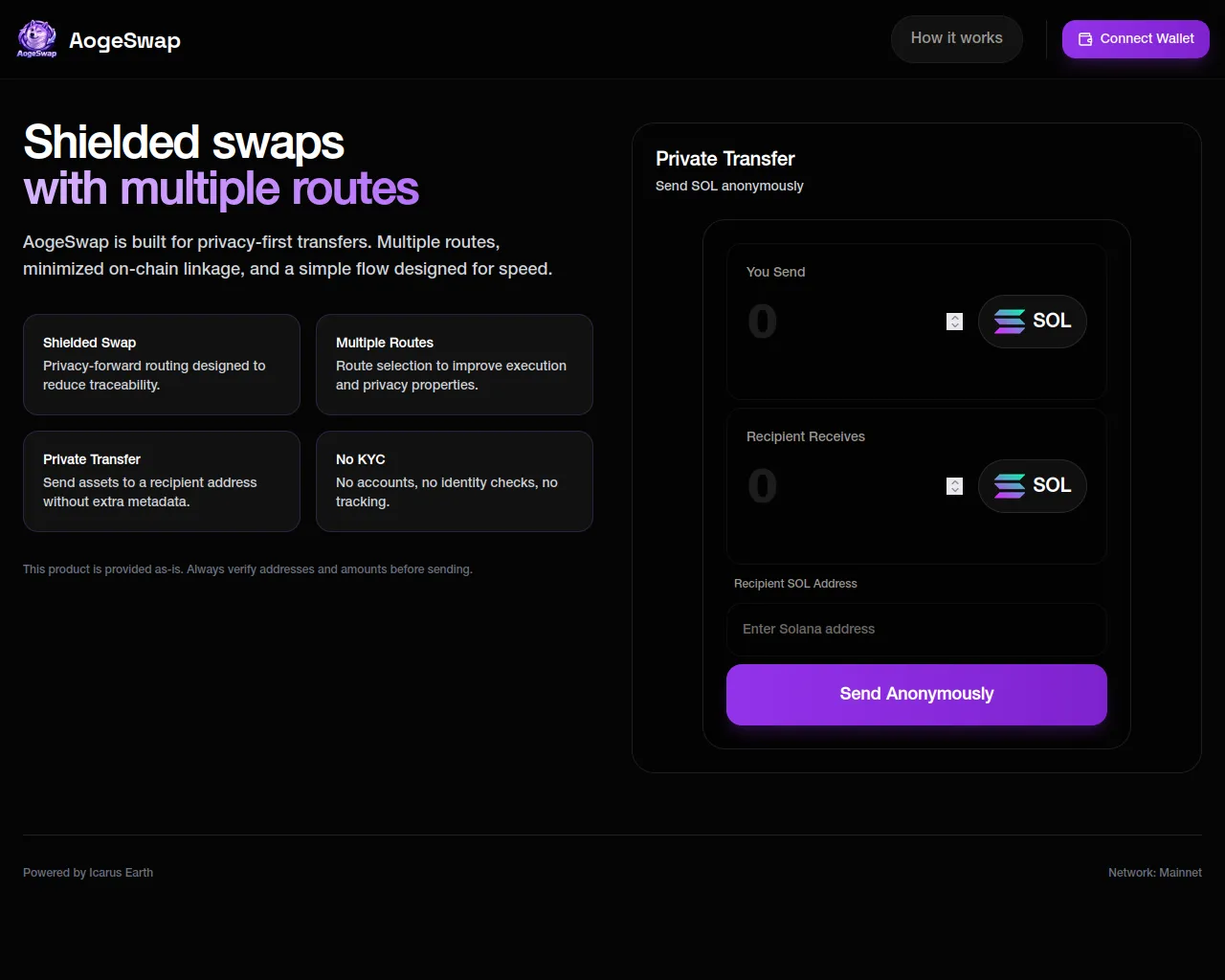Focus the You Send amount field
Image resolution: width=1225 pixels, height=980 pixels.
pos(842,322)
